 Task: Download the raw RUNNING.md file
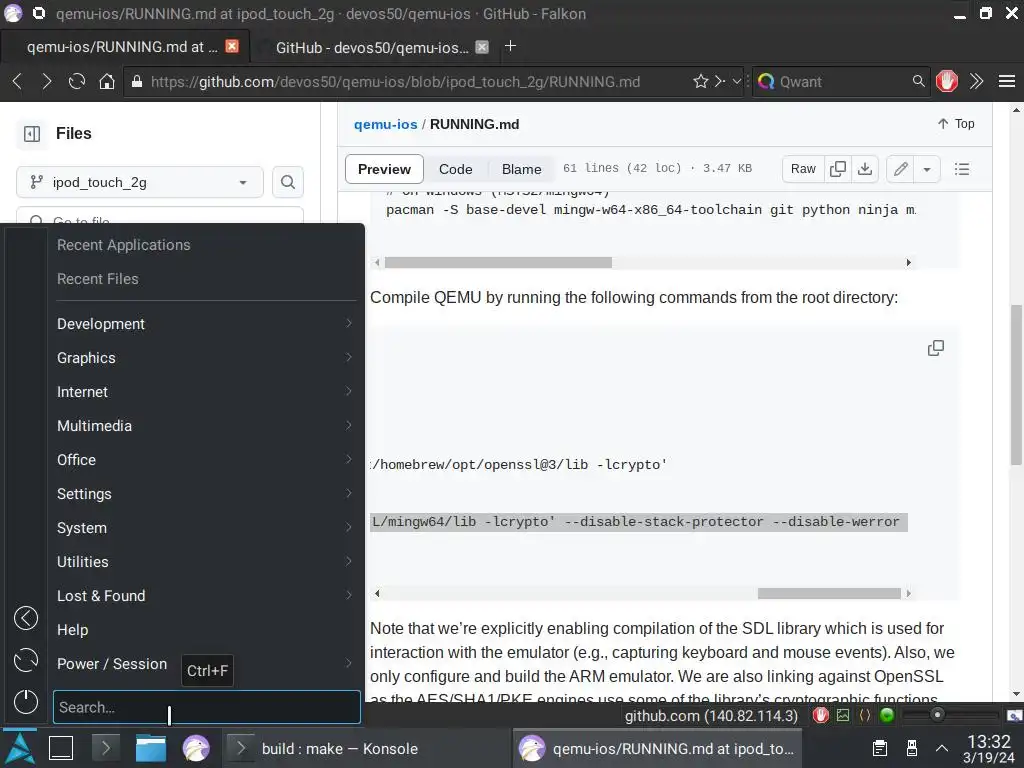(865, 169)
